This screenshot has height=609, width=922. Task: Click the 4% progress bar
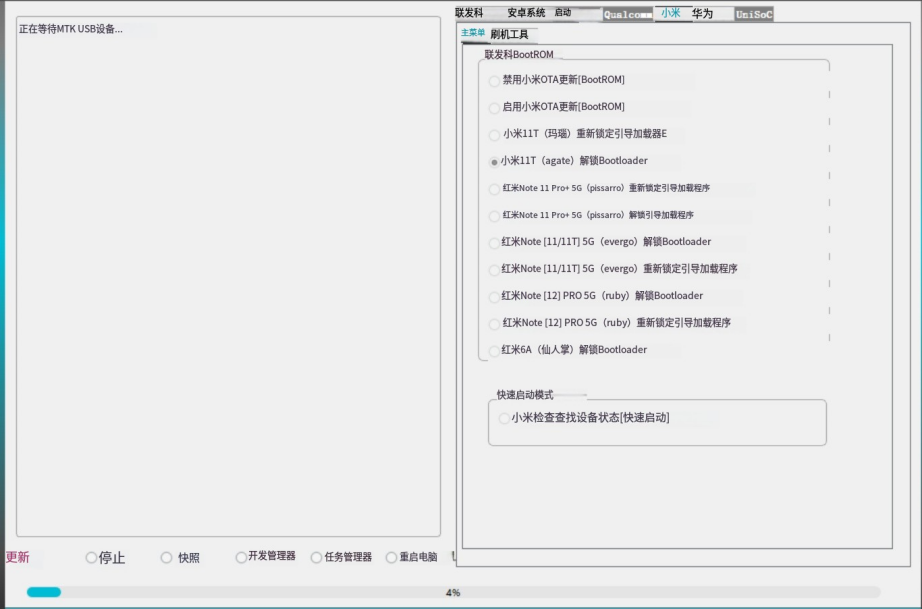tap(453, 592)
